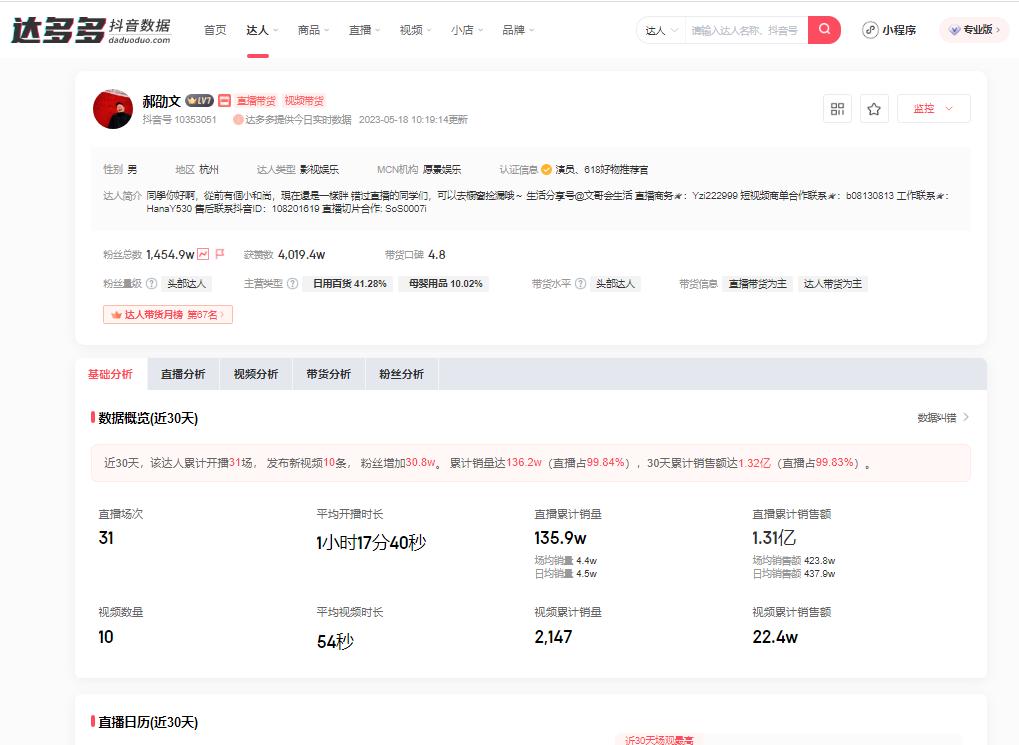Screen dimensions: 1019x745
Task: Expand the 监控 dropdown
Action: [x=932, y=108]
